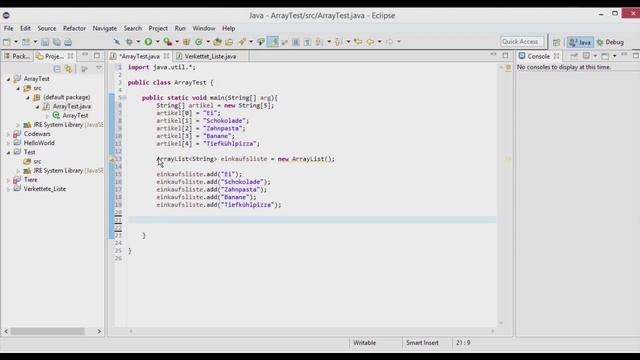Maximize the editor area
640x360 pixels.
tap(505, 56)
